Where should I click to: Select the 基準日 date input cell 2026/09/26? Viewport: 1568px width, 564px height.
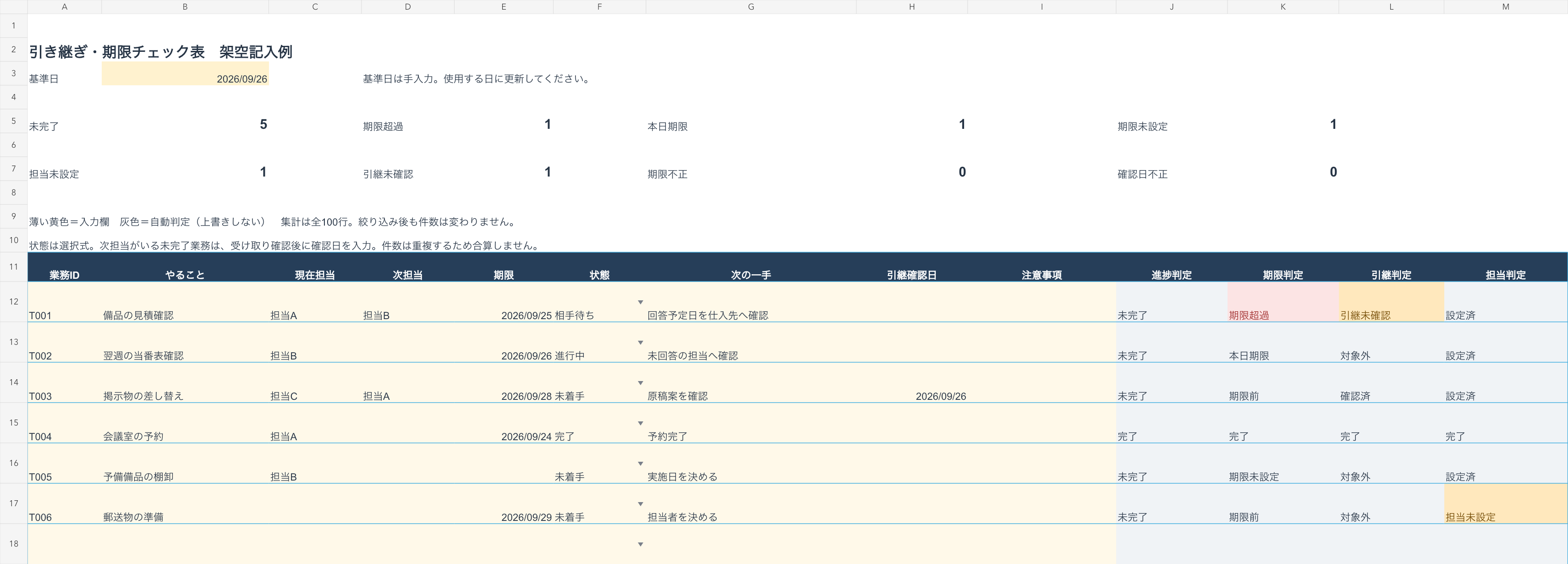(x=185, y=73)
